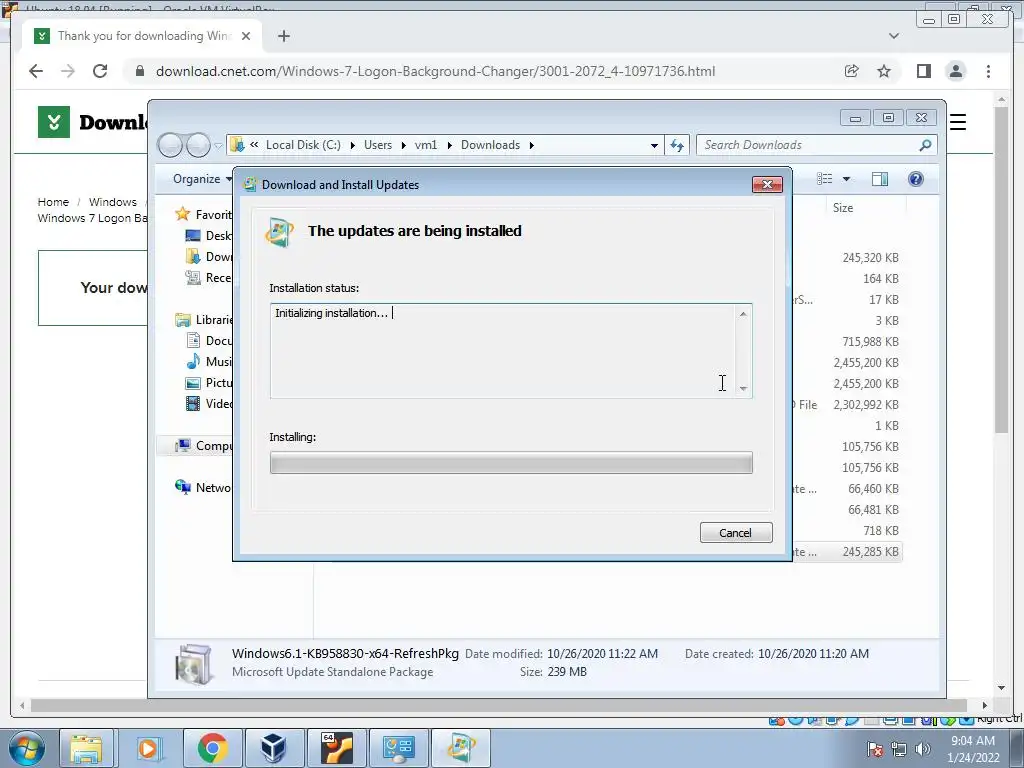Click the Size column header
The width and height of the screenshot is (1024, 768).
click(842, 208)
